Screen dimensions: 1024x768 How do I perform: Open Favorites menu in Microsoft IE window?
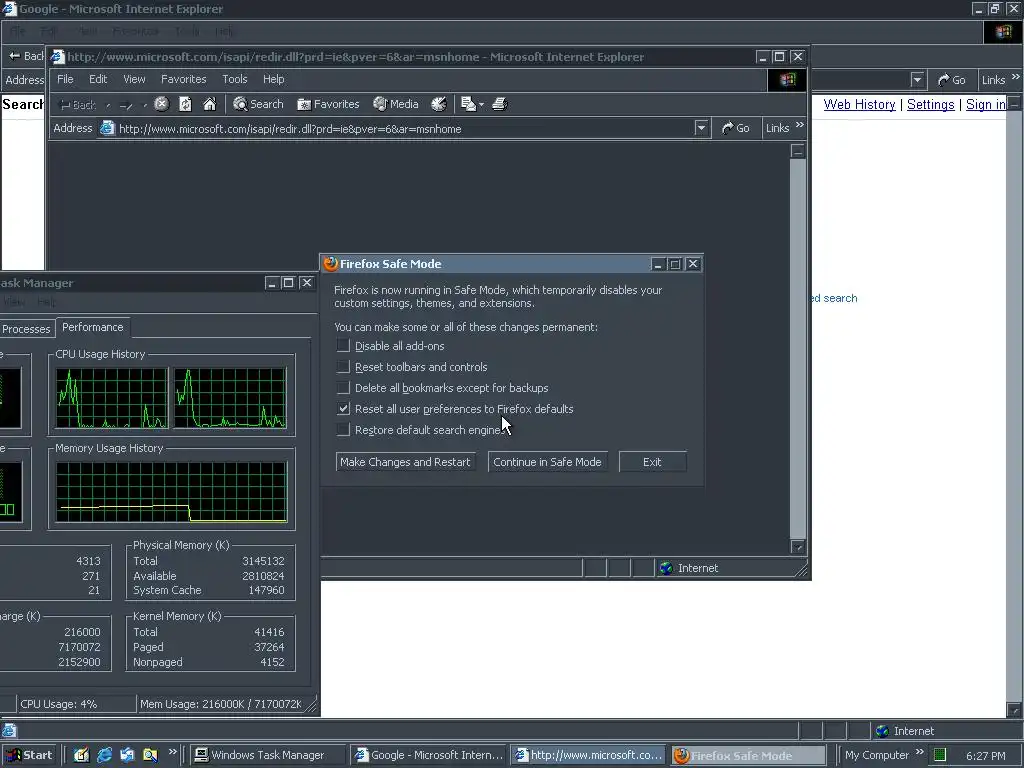184,79
